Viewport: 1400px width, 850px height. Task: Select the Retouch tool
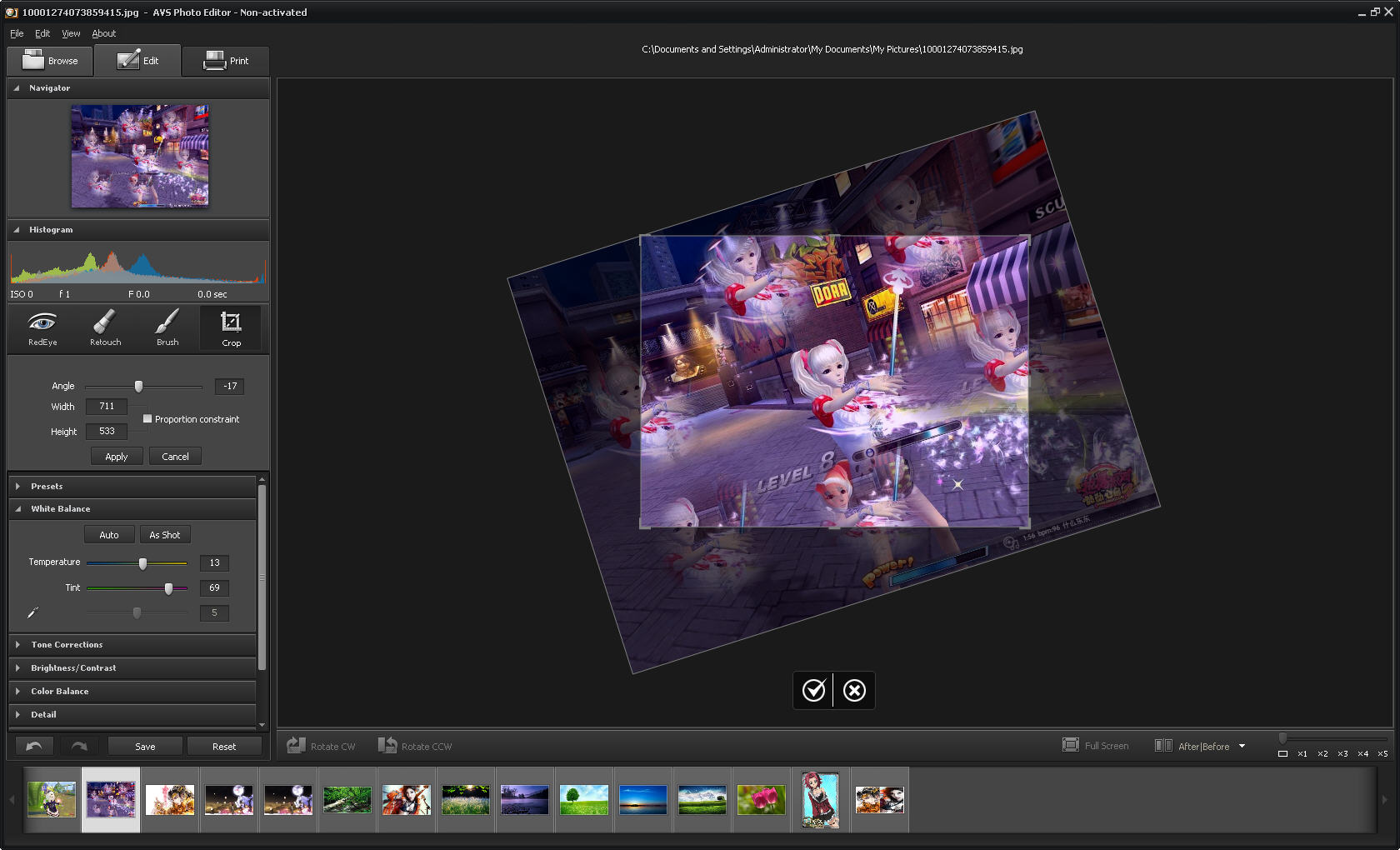[105, 328]
